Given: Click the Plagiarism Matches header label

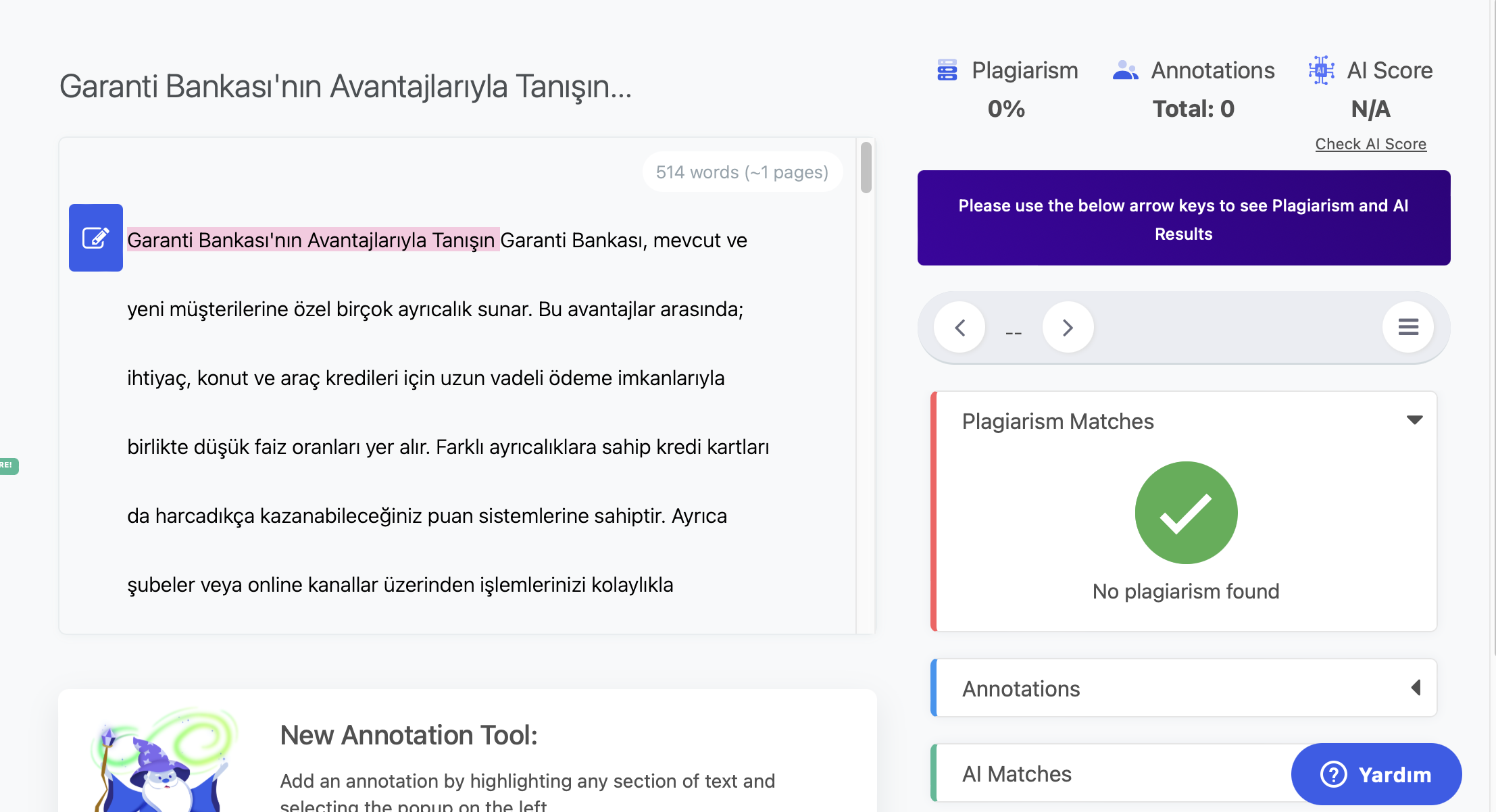Looking at the screenshot, I should [x=1058, y=421].
